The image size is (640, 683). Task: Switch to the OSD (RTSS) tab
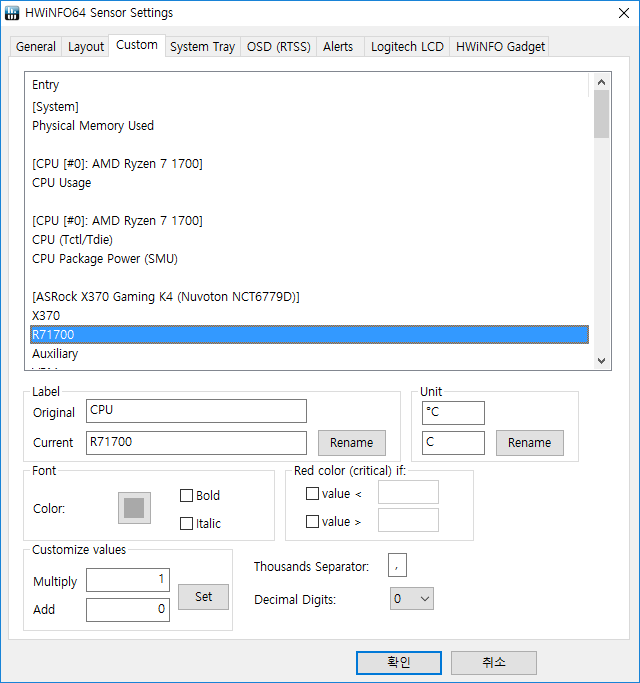click(279, 47)
